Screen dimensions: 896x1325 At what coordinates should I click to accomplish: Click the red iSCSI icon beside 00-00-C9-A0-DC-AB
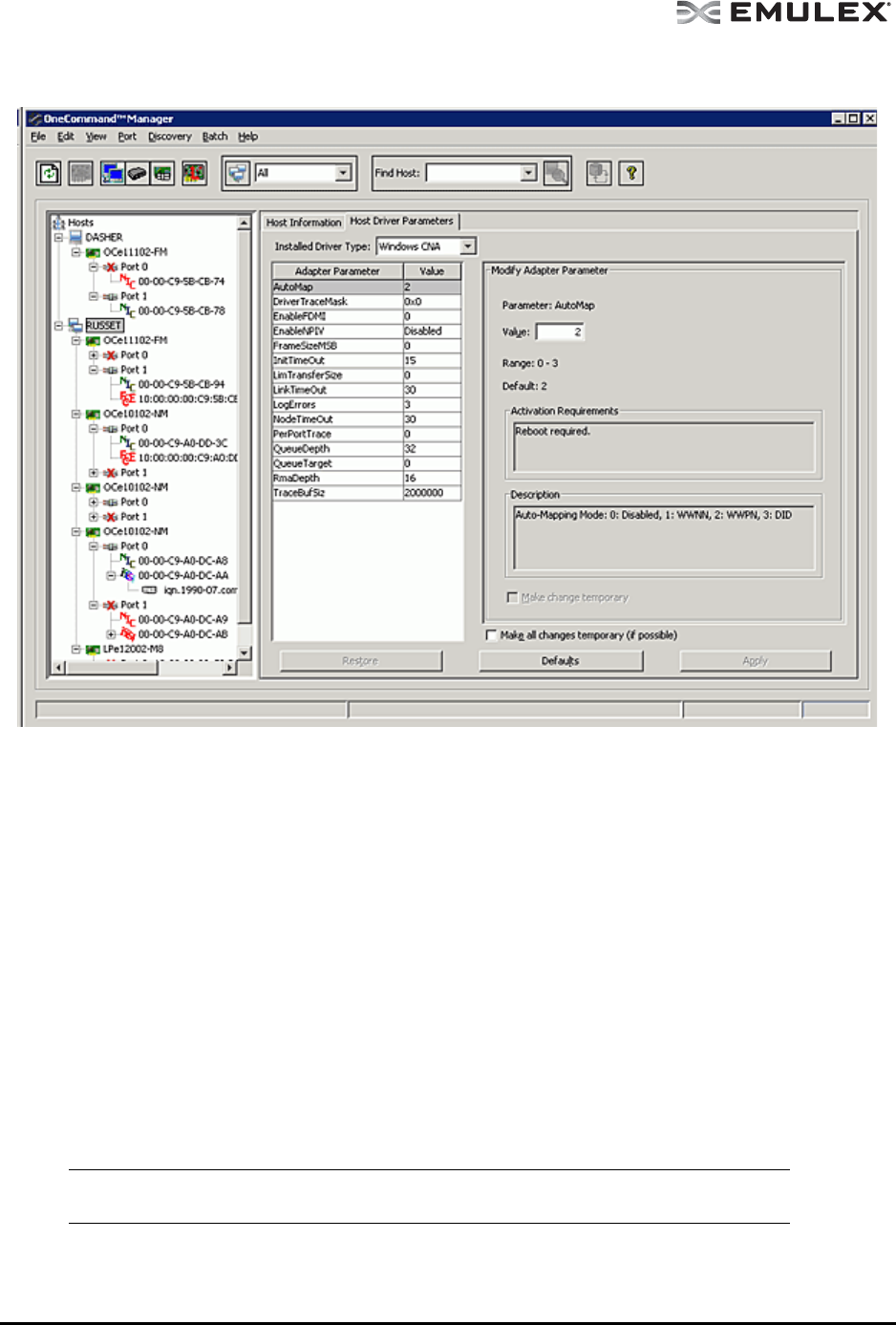coord(128,634)
